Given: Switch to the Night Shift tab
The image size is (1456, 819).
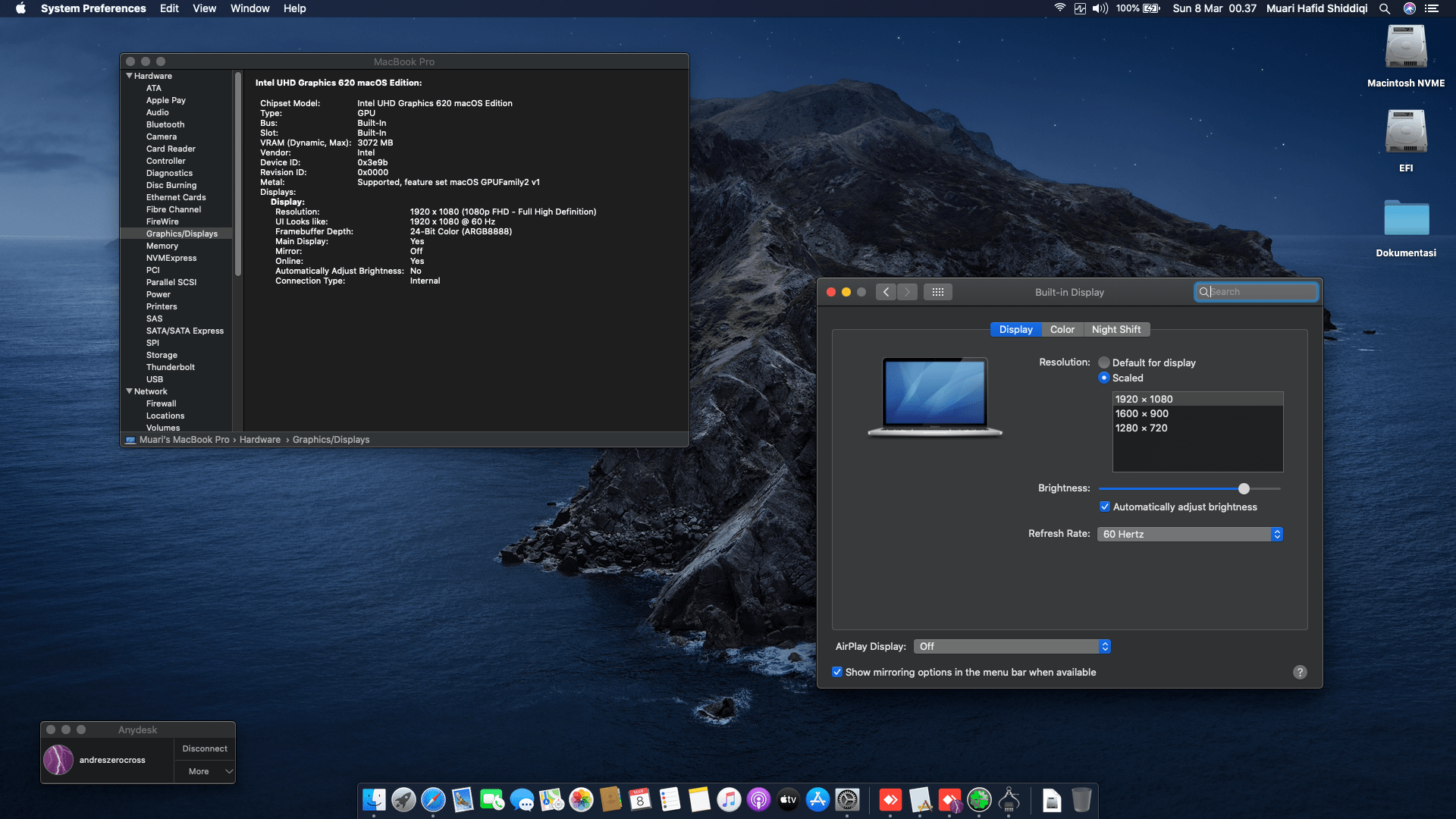Looking at the screenshot, I should point(1116,329).
